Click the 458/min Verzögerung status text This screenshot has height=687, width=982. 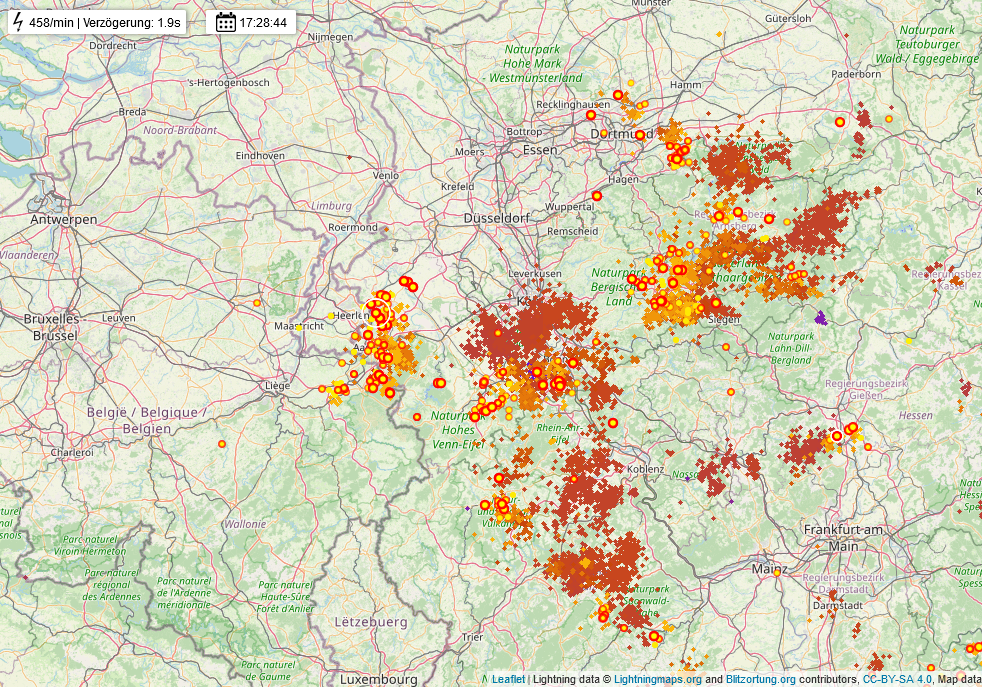(x=105, y=22)
